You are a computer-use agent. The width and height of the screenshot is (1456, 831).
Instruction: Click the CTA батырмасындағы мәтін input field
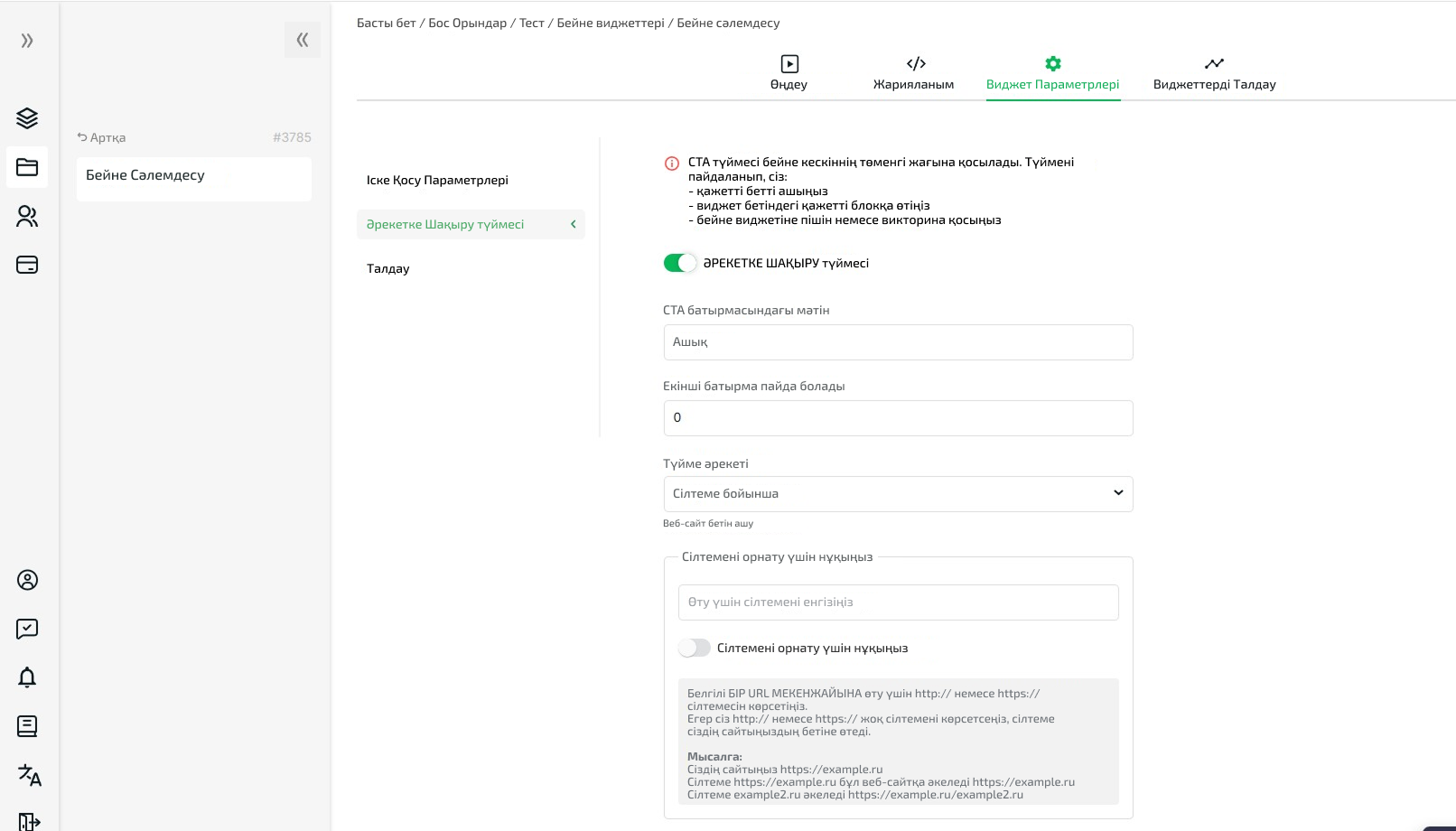tap(898, 342)
